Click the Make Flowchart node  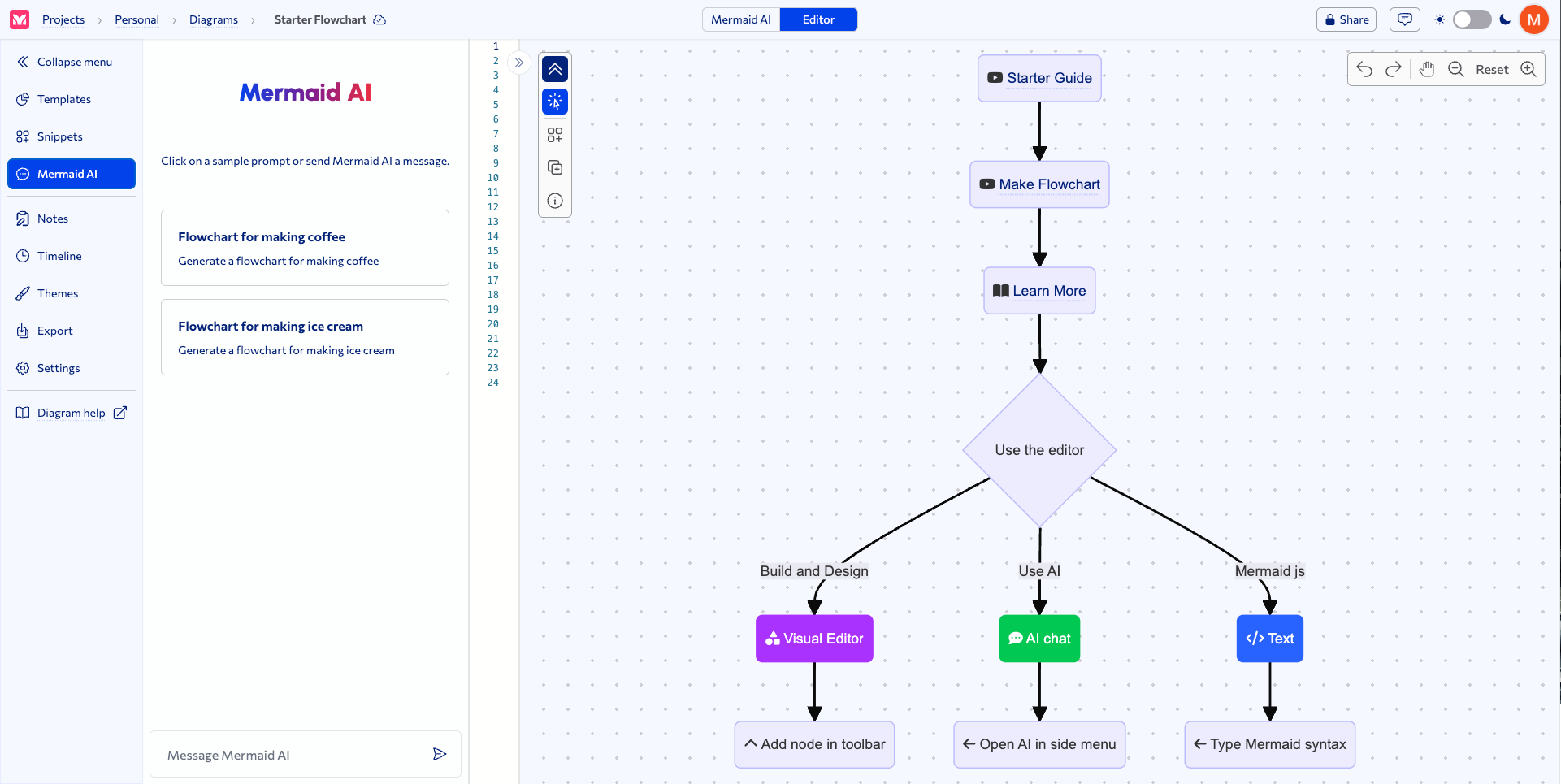pos(1039,184)
